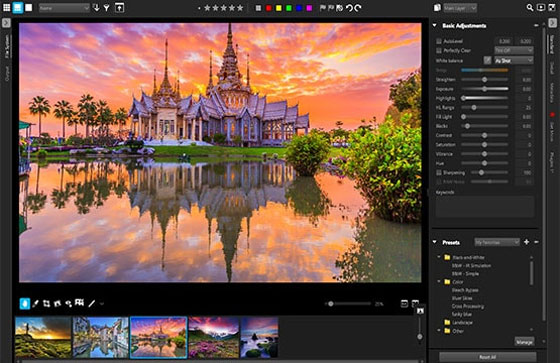The height and width of the screenshot is (363, 560).
Task: Click the filter funnel icon
Action: point(106,8)
